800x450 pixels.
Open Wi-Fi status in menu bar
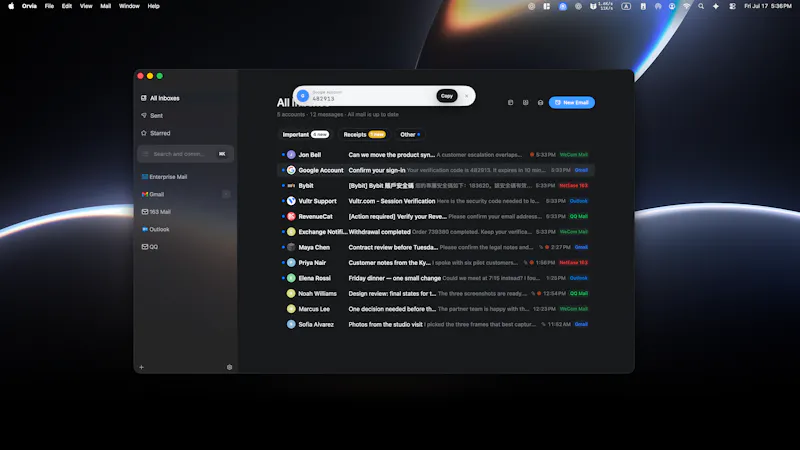click(687, 6)
